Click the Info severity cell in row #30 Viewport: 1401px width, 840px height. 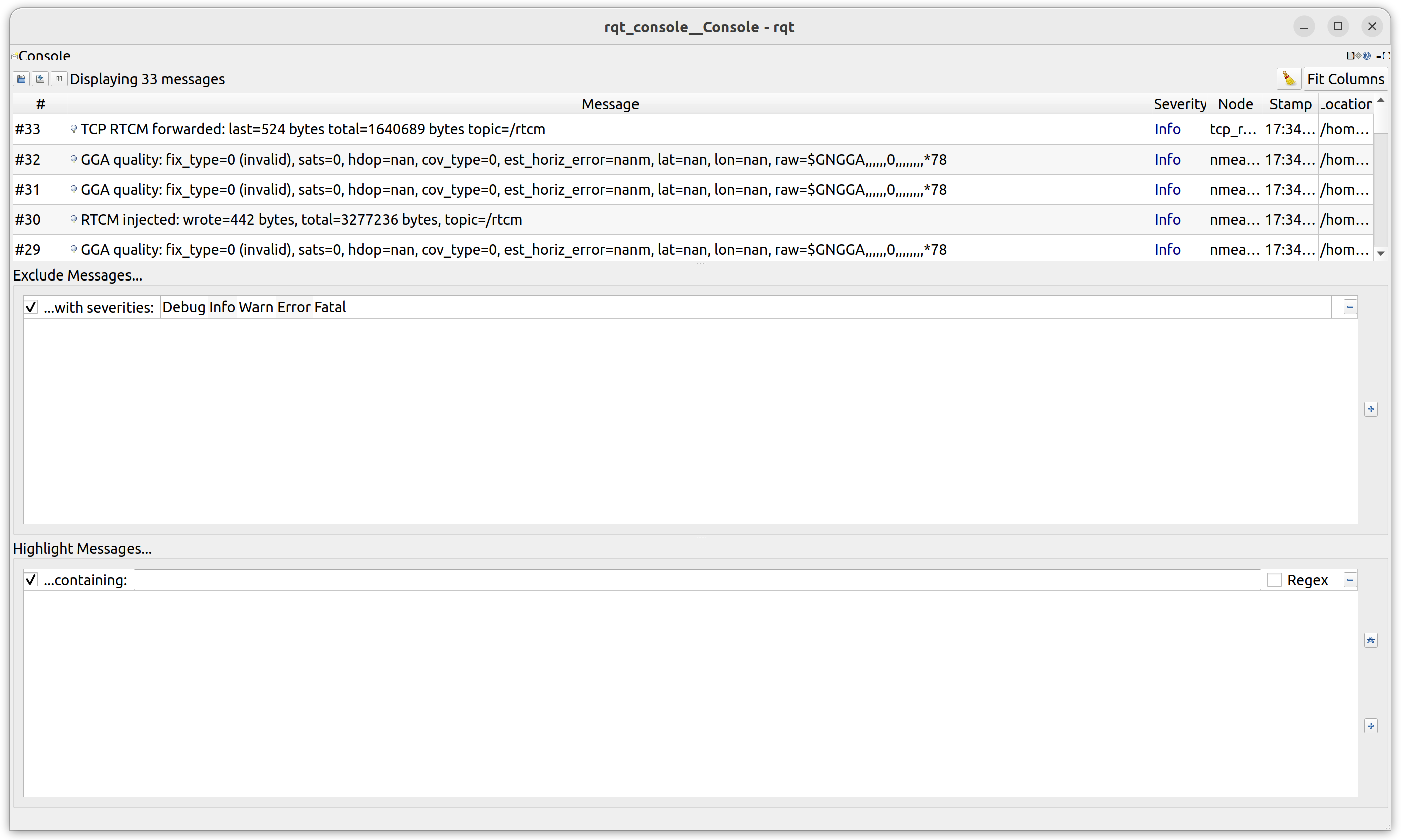(1180, 219)
